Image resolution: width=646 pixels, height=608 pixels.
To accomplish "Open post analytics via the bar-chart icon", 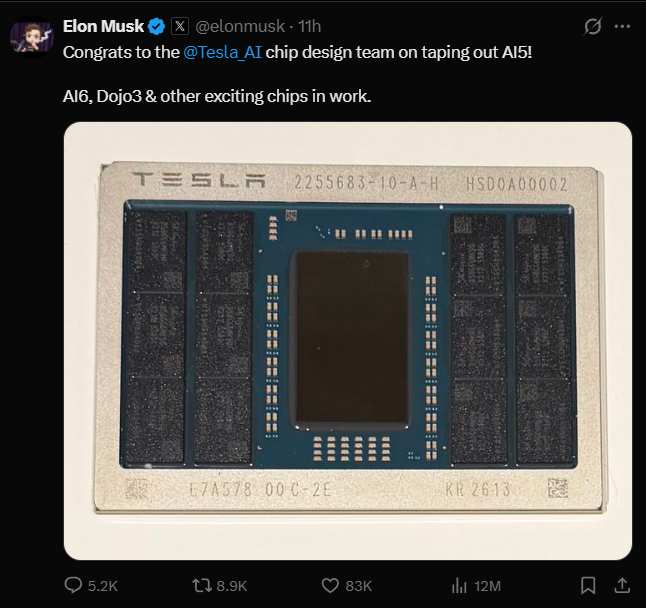I will [460, 585].
